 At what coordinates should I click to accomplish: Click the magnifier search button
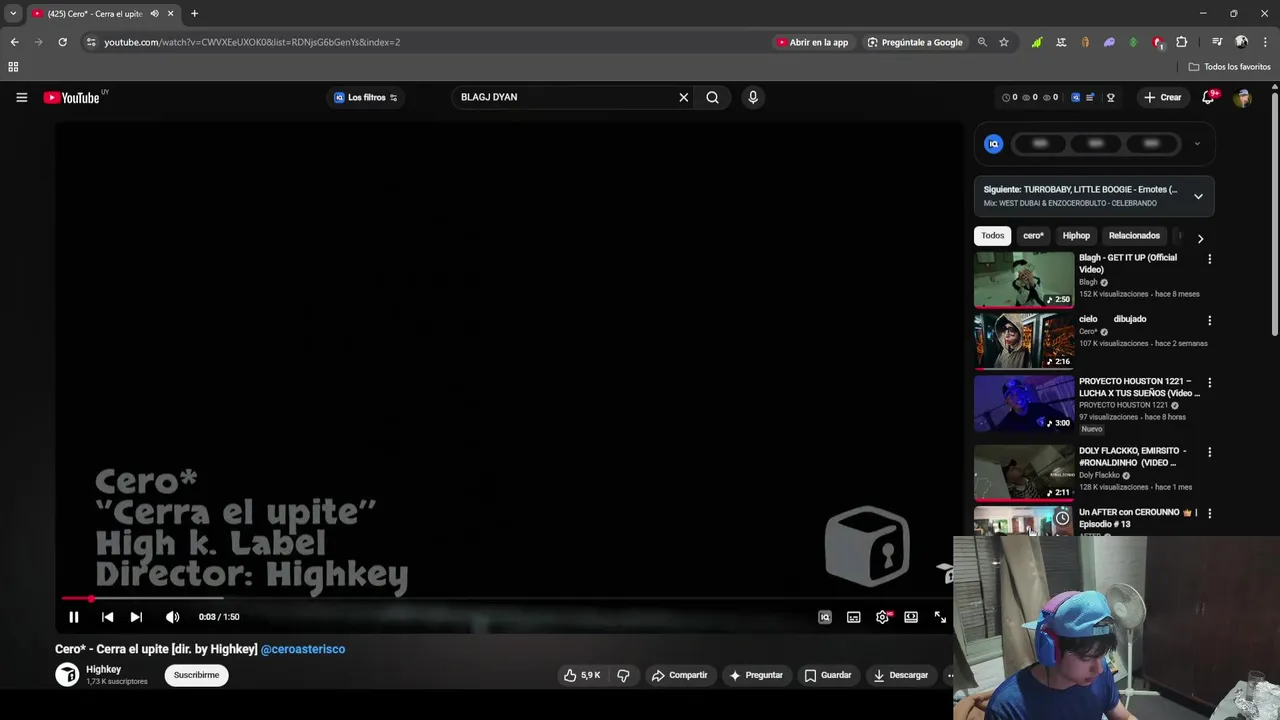click(x=712, y=97)
